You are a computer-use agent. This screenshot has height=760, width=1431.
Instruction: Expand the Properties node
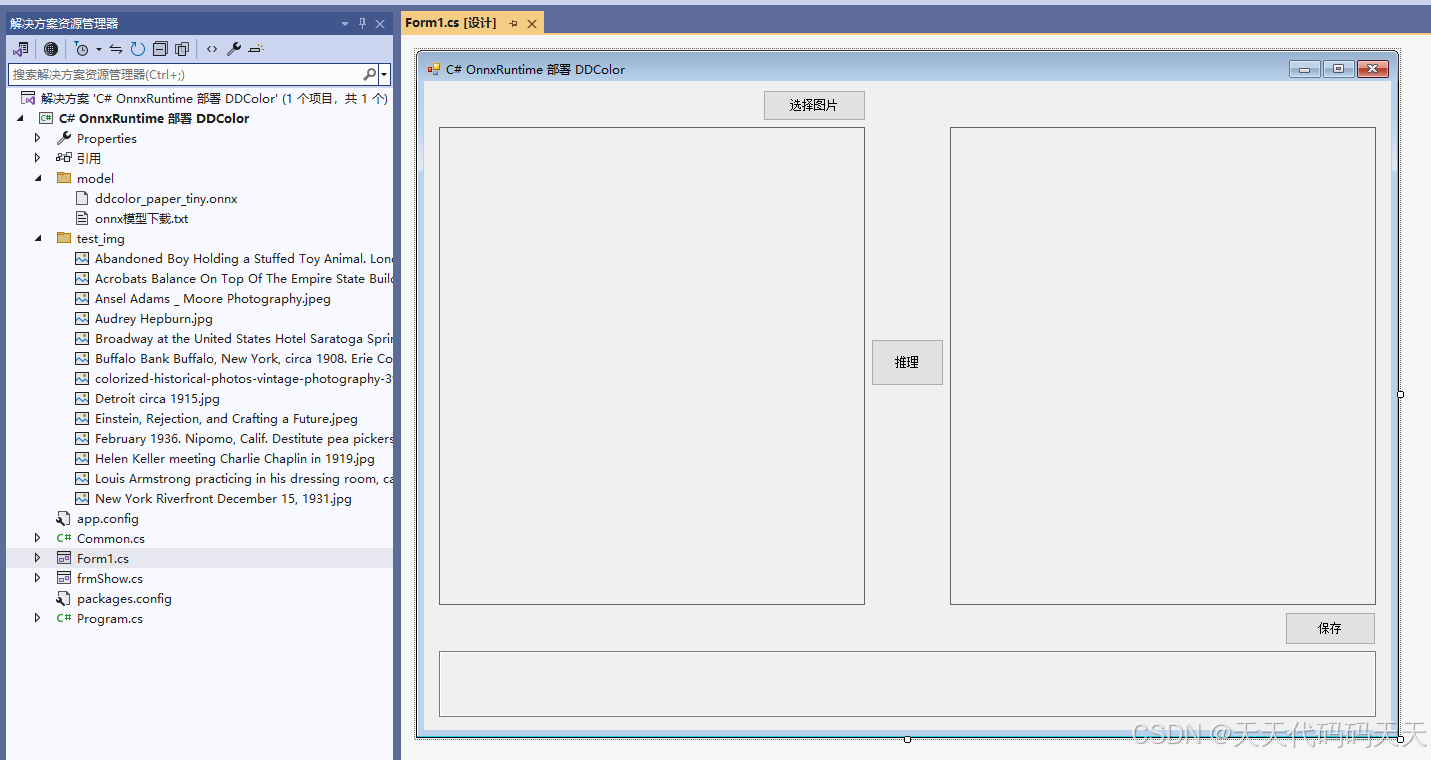point(38,138)
